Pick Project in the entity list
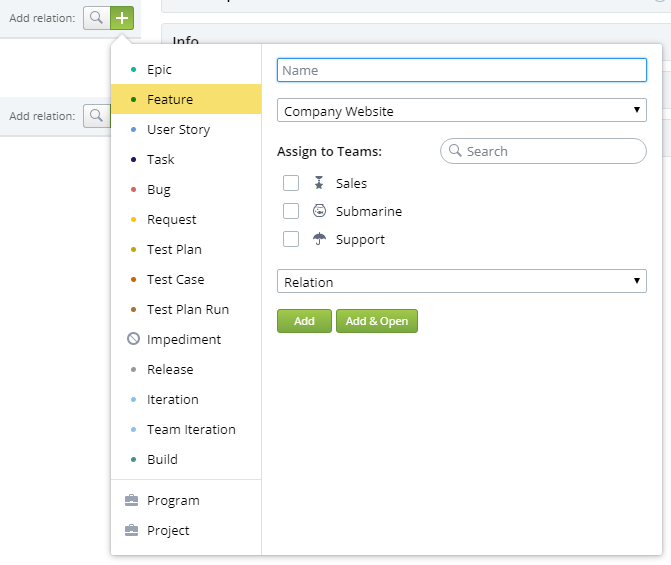The height and width of the screenshot is (565, 671). 186,530
